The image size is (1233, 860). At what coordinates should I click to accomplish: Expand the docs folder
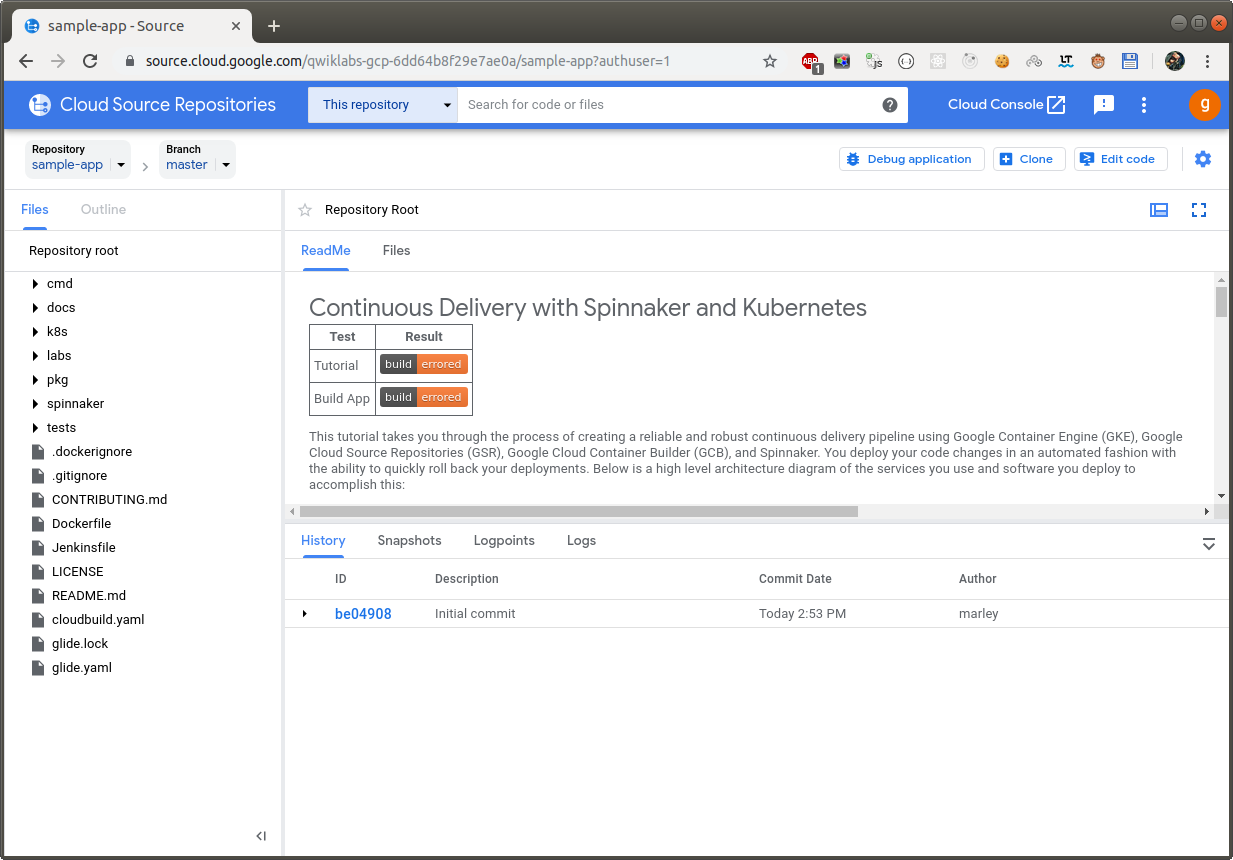[x=36, y=308]
